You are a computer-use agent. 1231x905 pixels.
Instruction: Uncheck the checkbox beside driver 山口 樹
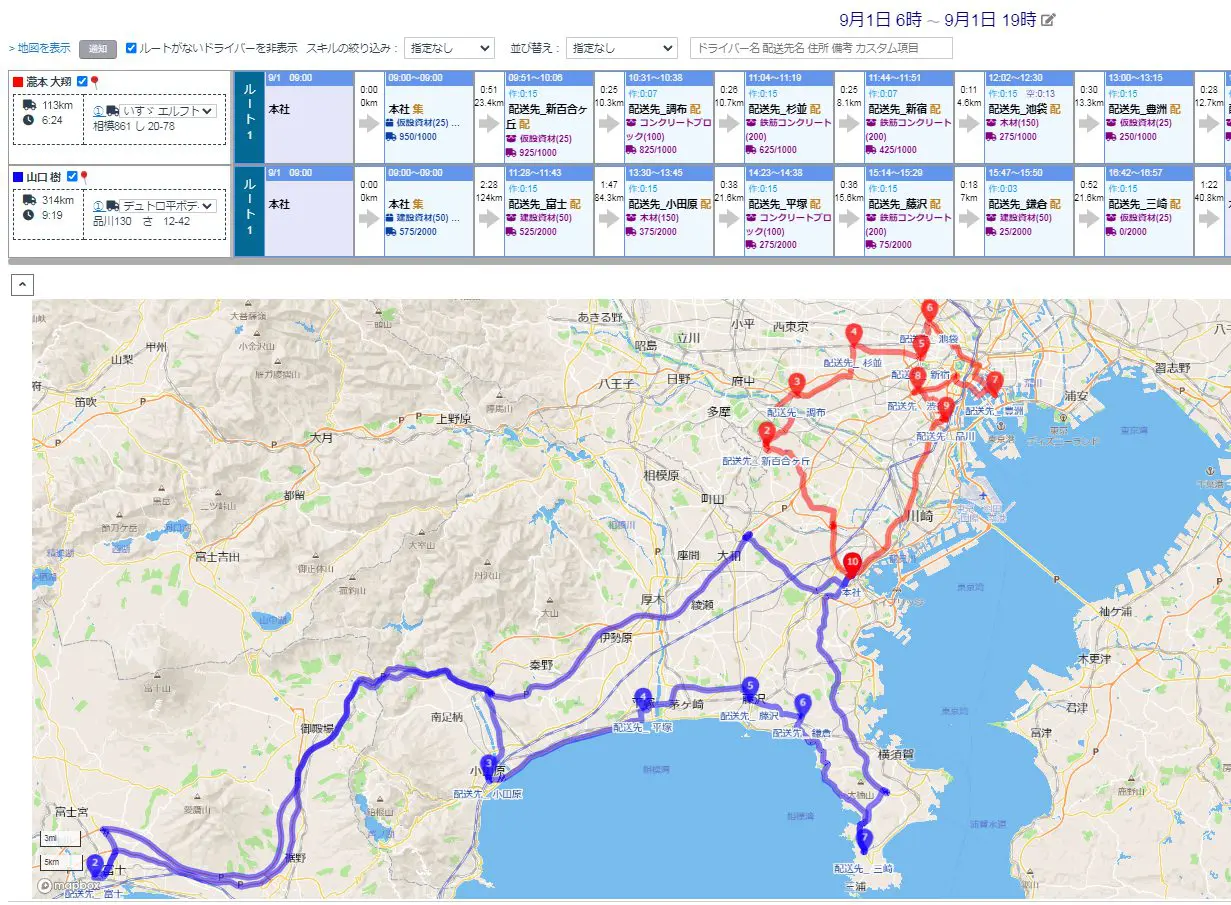71,177
